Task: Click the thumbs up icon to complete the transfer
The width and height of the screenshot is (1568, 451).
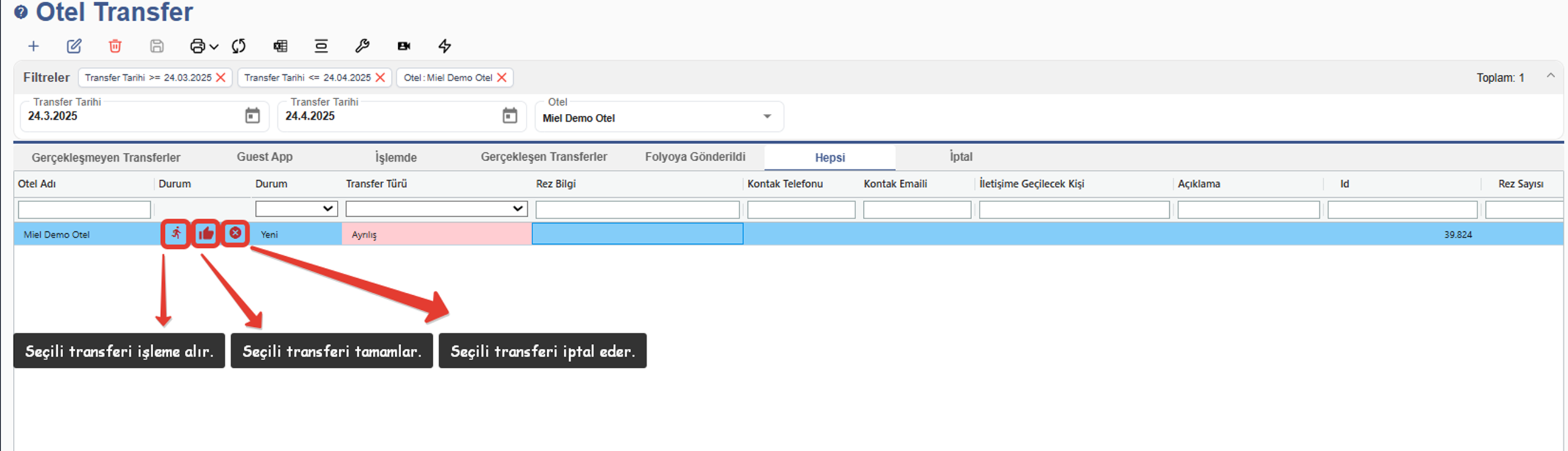Action: coord(205,234)
